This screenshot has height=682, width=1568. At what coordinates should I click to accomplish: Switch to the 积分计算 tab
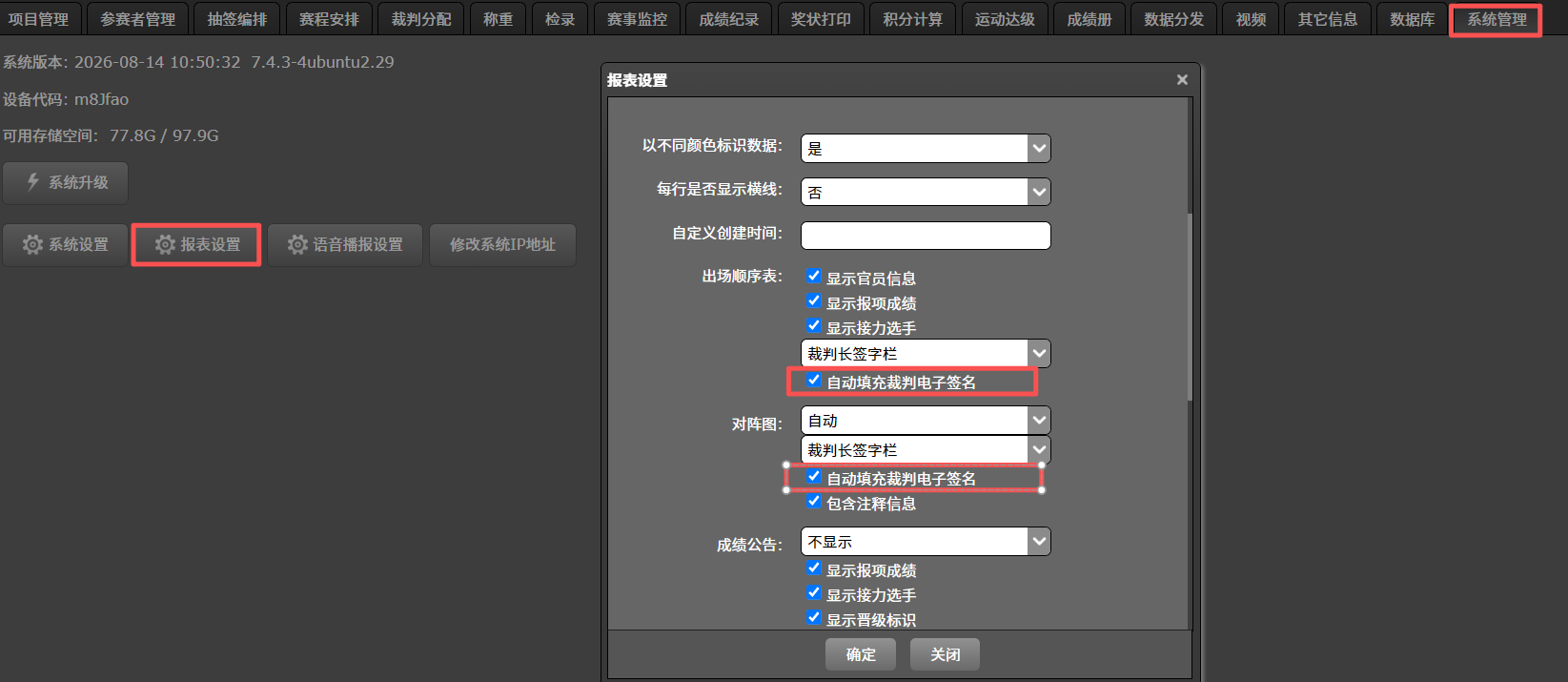point(912,19)
